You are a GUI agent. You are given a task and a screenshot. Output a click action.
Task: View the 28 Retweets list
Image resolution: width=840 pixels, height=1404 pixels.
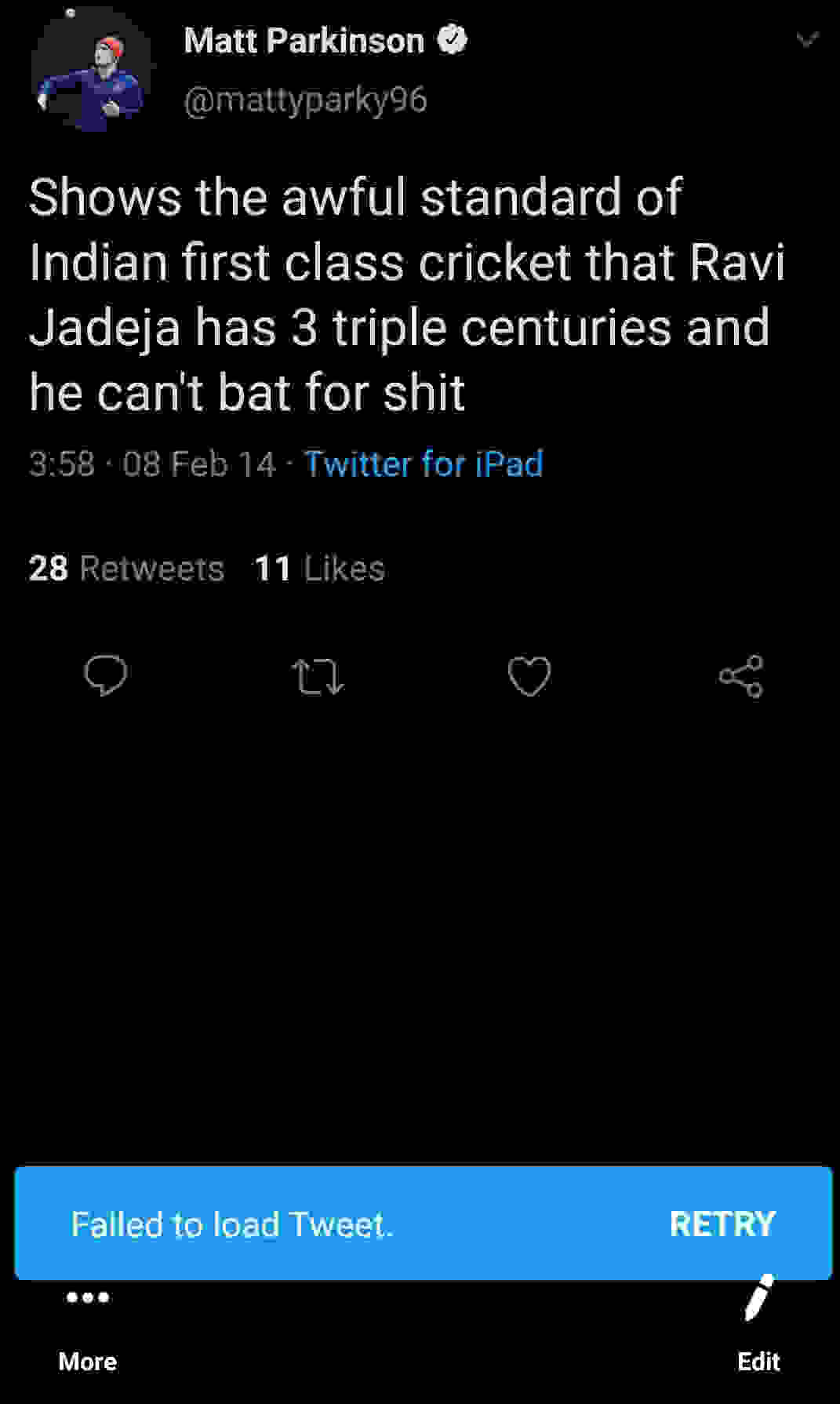(x=126, y=569)
